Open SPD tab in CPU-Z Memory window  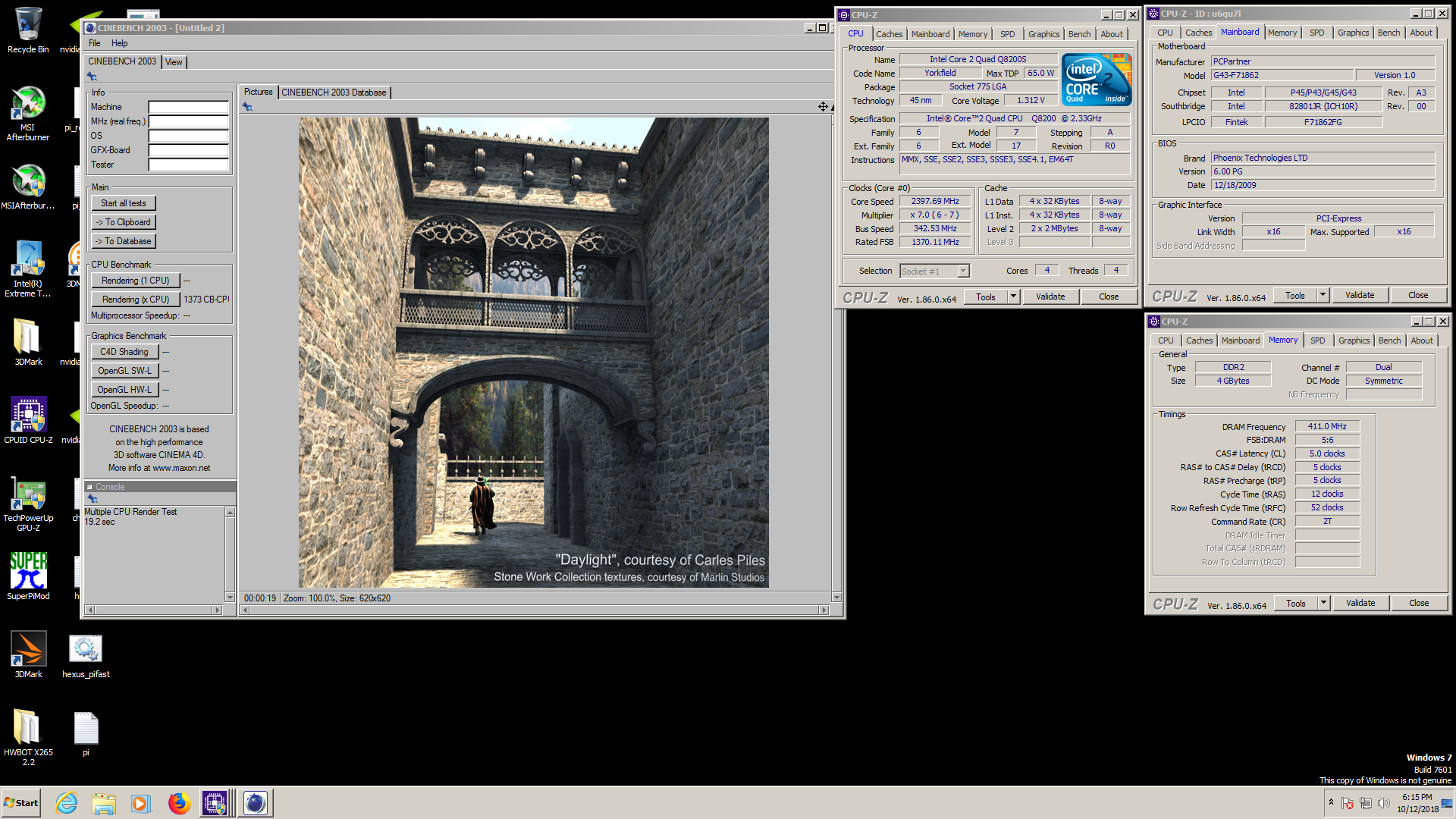pos(1318,340)
